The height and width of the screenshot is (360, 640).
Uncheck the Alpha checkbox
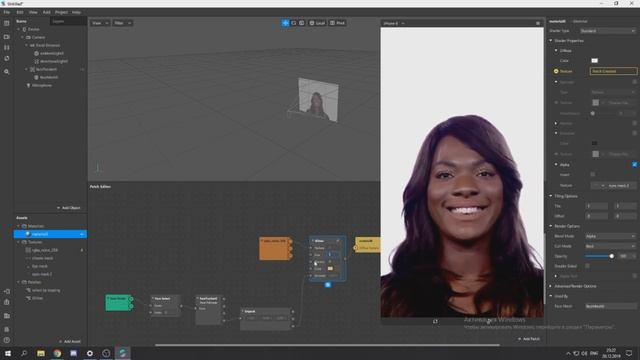point(635,164)
